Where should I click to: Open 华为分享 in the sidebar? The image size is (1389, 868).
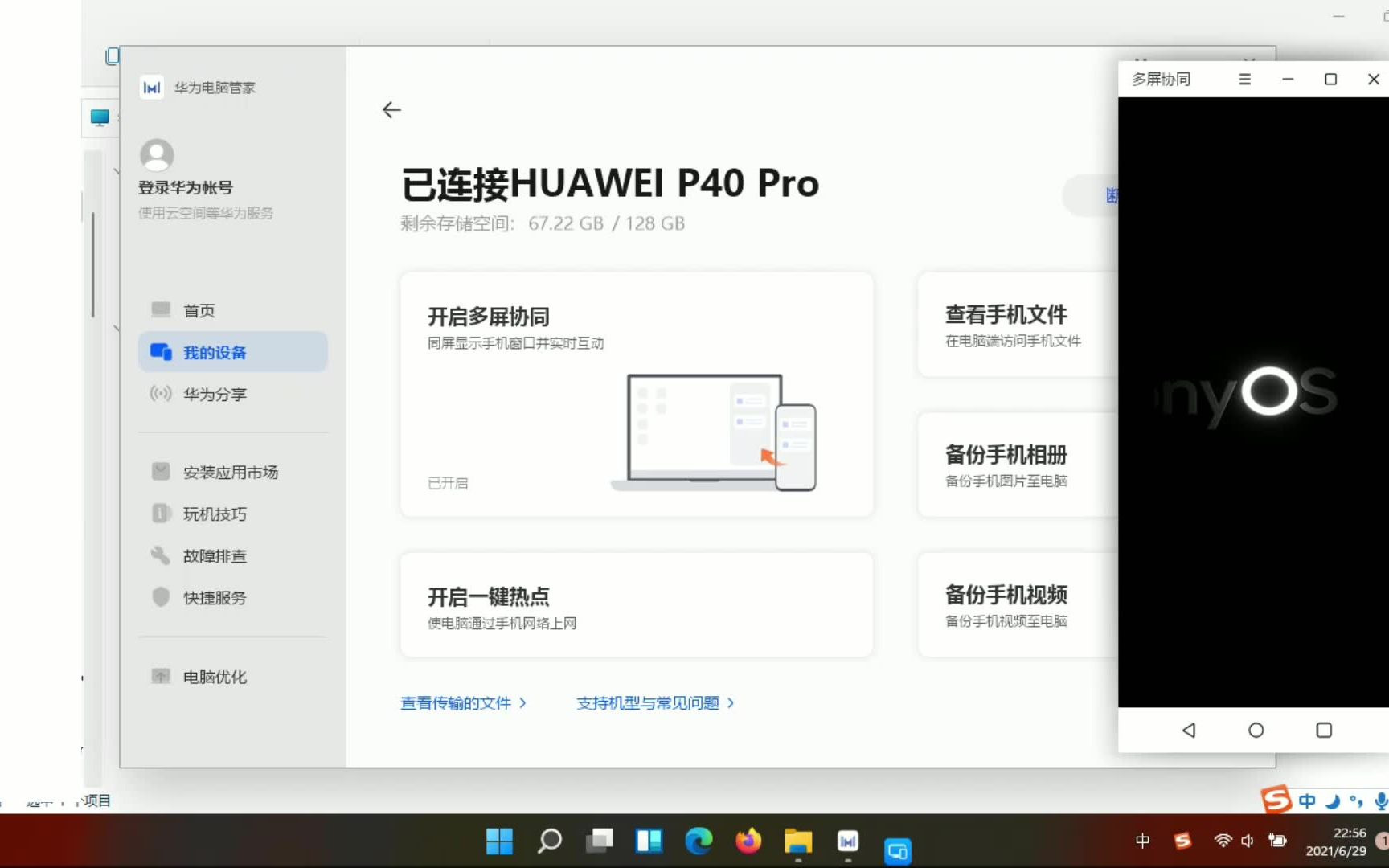point(215,394)
